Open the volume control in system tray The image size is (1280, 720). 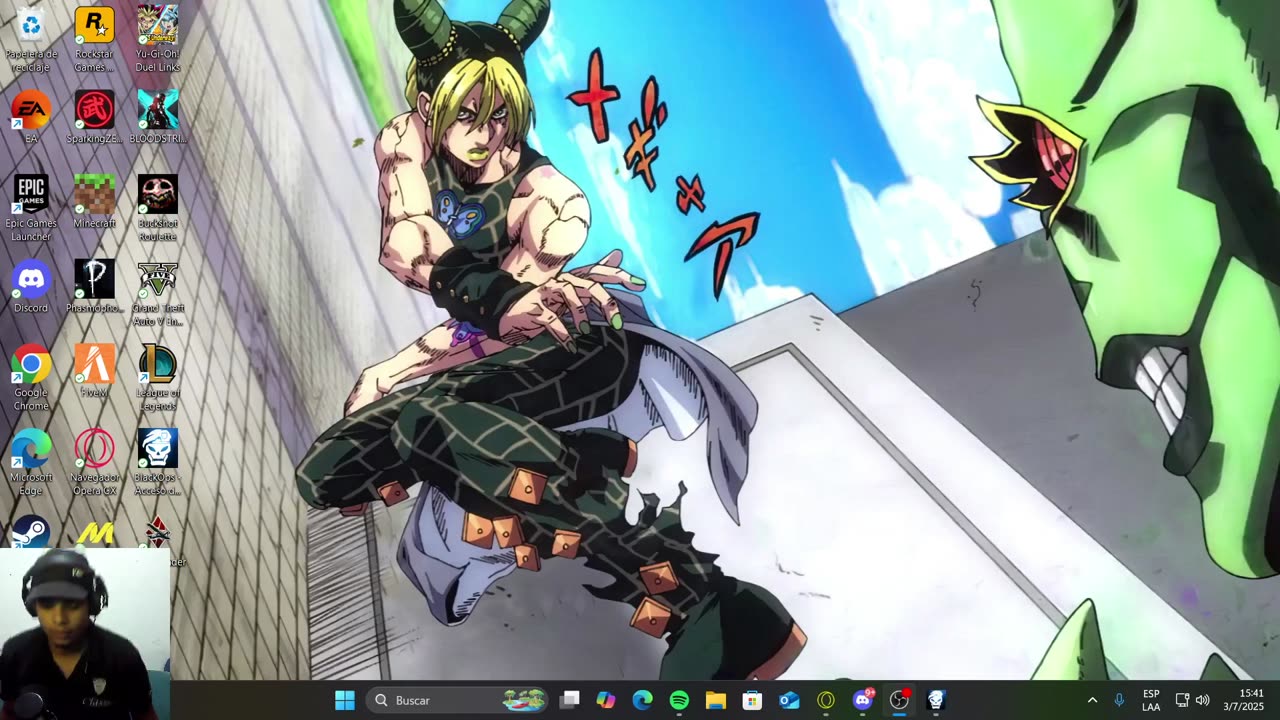pyautogui.click(x=1202, y=700)
